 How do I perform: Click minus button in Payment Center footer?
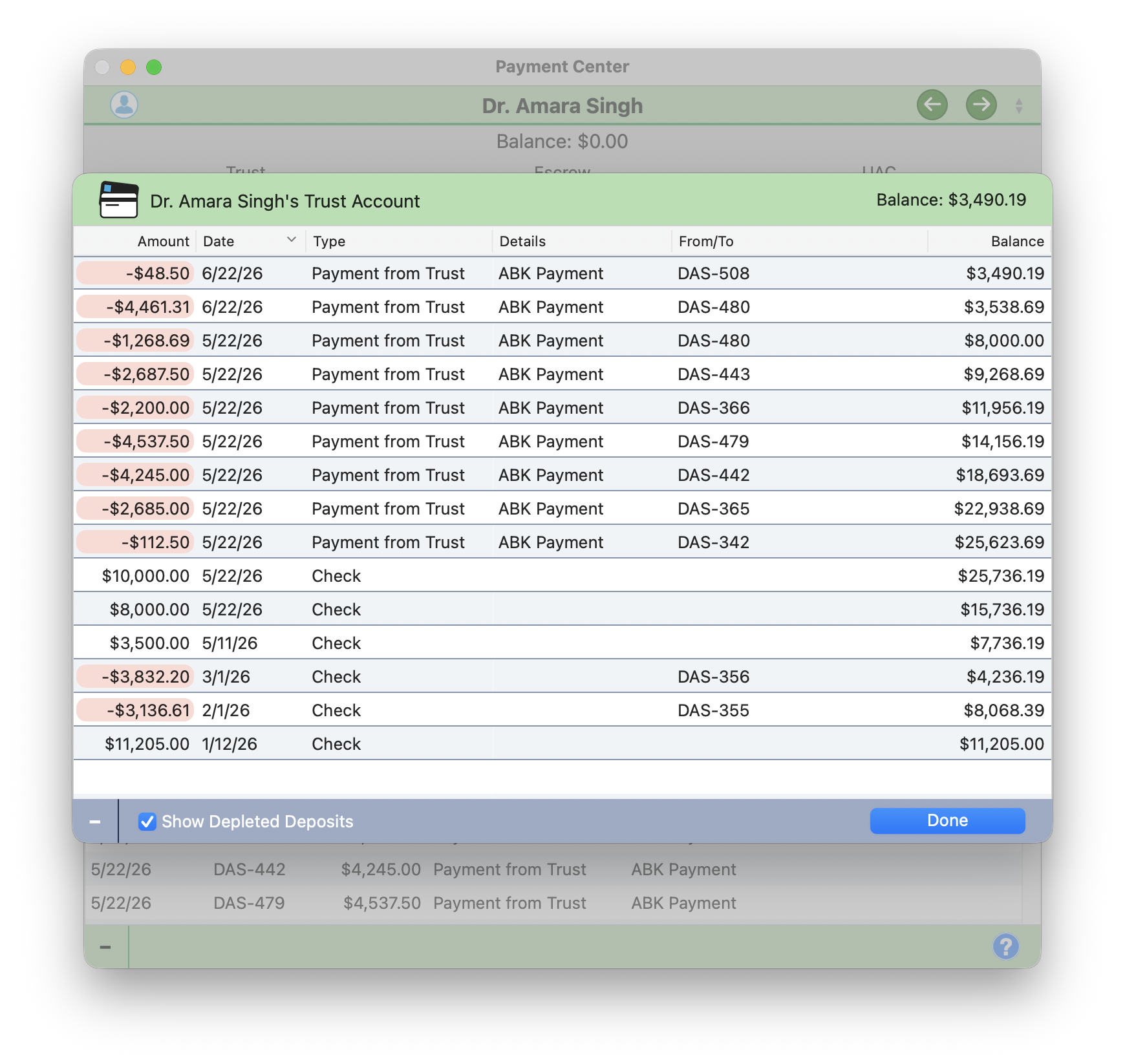[x=105, y=947]
